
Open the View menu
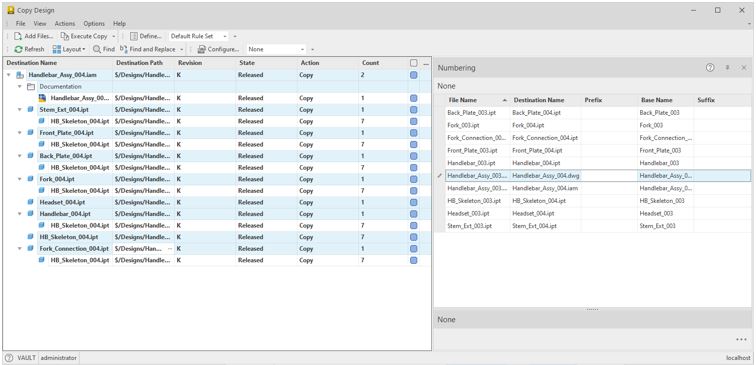40,24
